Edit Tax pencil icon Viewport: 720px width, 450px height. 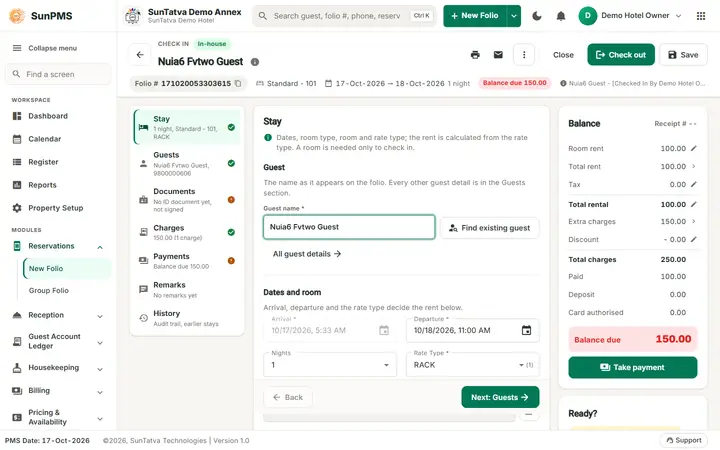point(694,185)
